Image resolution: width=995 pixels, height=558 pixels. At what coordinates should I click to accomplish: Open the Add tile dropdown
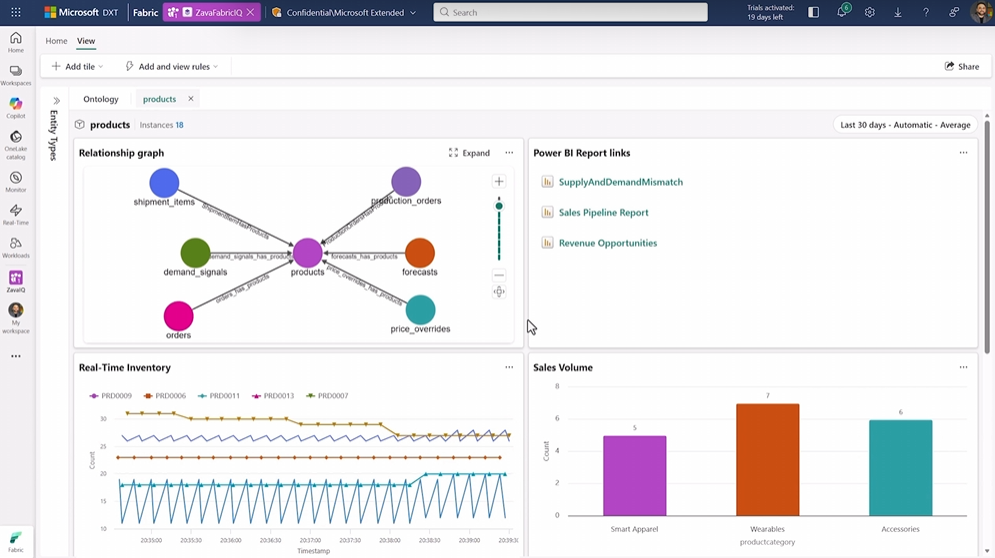click(x=77, y=66)
